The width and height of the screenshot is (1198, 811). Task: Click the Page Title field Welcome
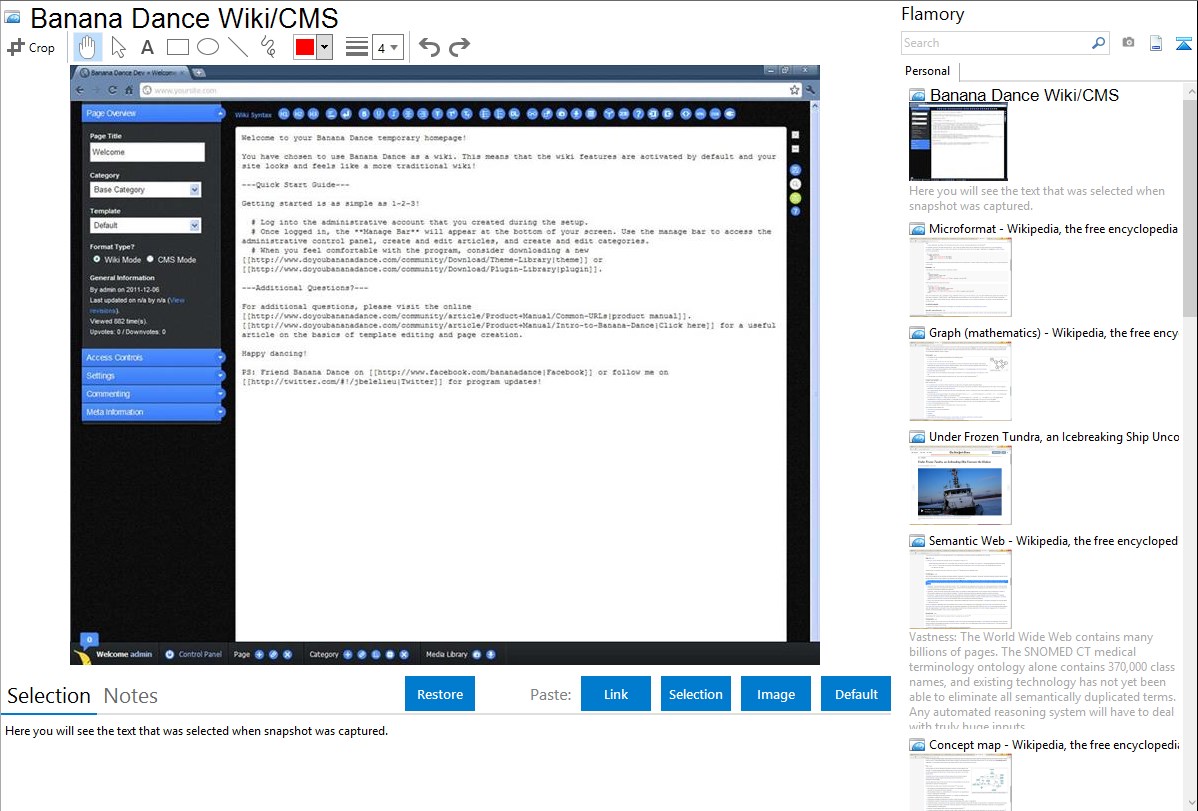coord(147,152)
